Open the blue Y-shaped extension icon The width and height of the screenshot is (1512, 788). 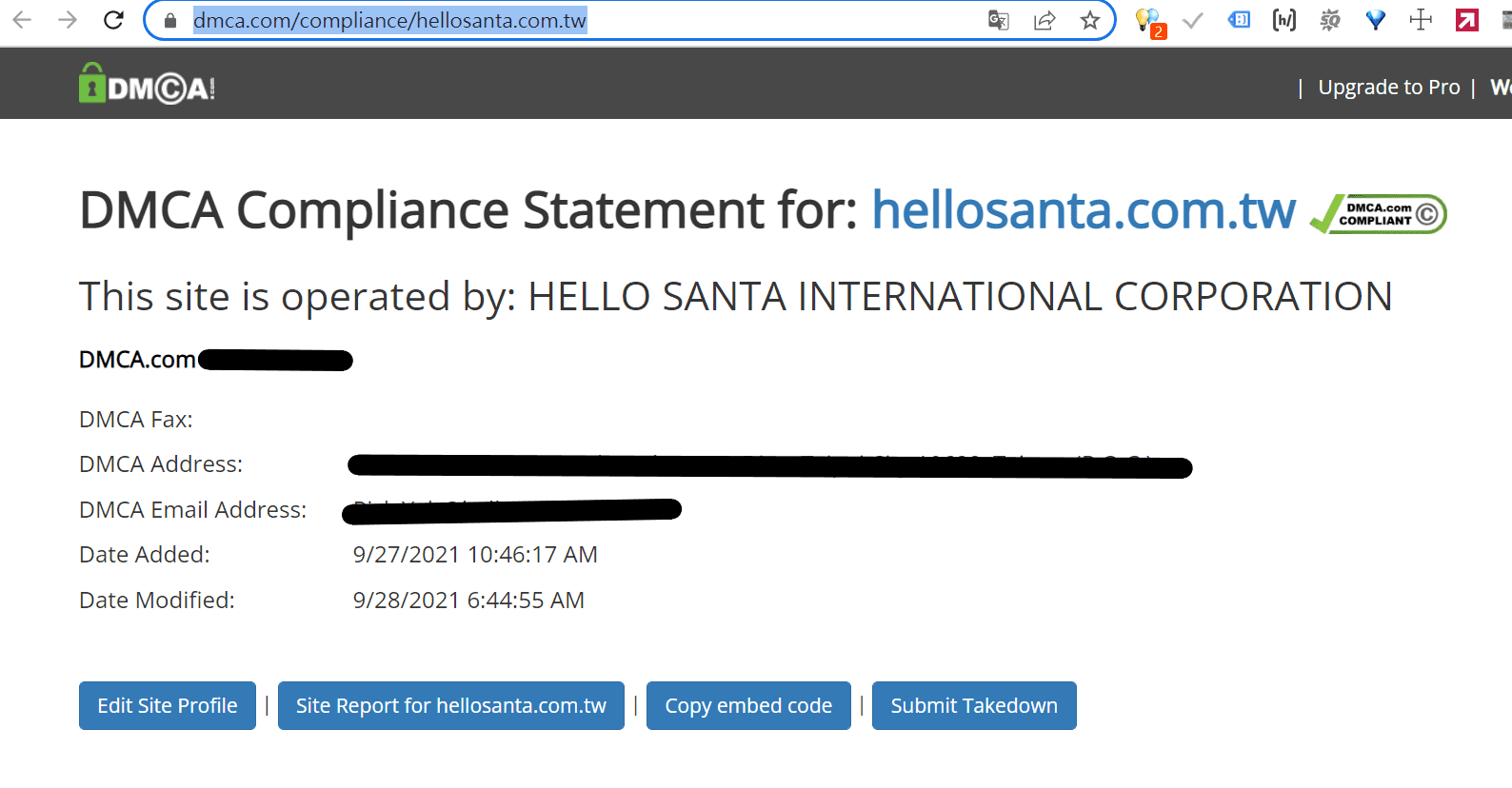[x=1376, y=20]
